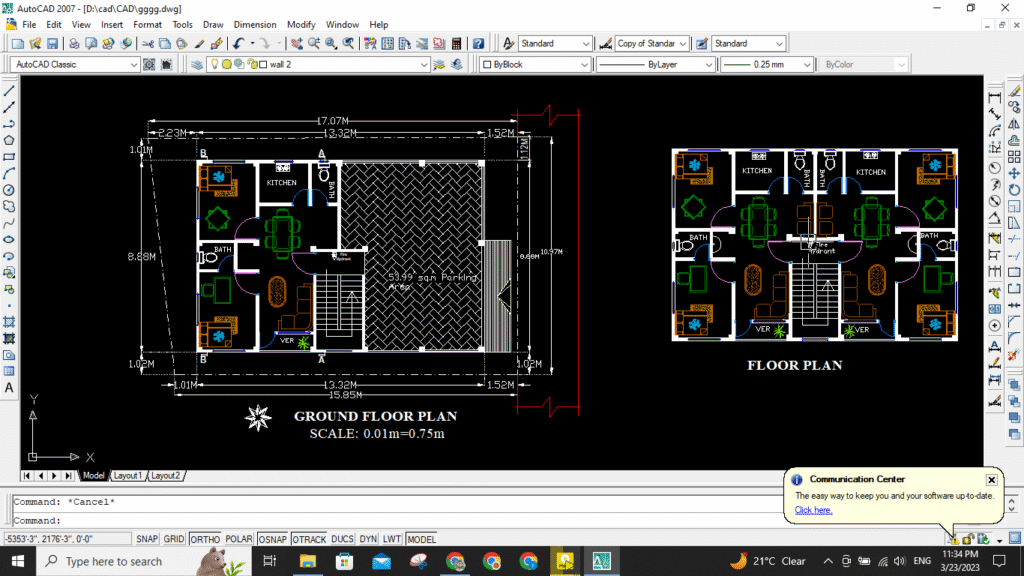Click the New drawing icon
Image resolution: width=1024 pixels, height=576 pixels.
click(x=18, y=44)
